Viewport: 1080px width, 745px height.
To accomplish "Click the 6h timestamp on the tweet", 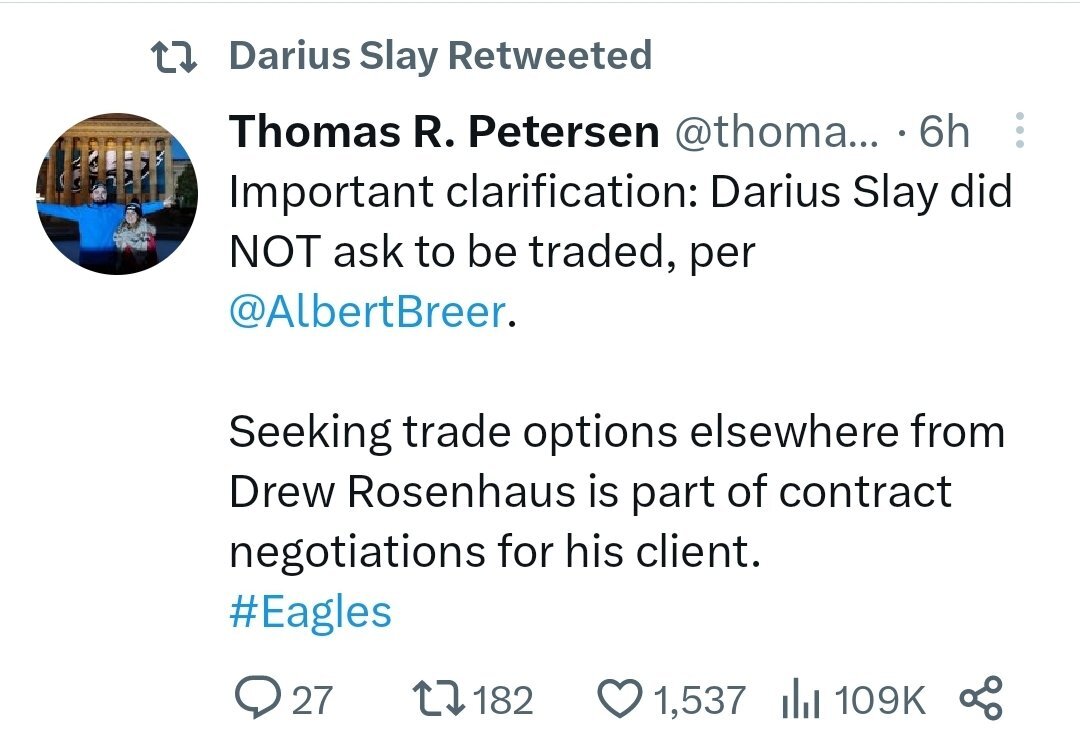I will click(x=944, y=132).
